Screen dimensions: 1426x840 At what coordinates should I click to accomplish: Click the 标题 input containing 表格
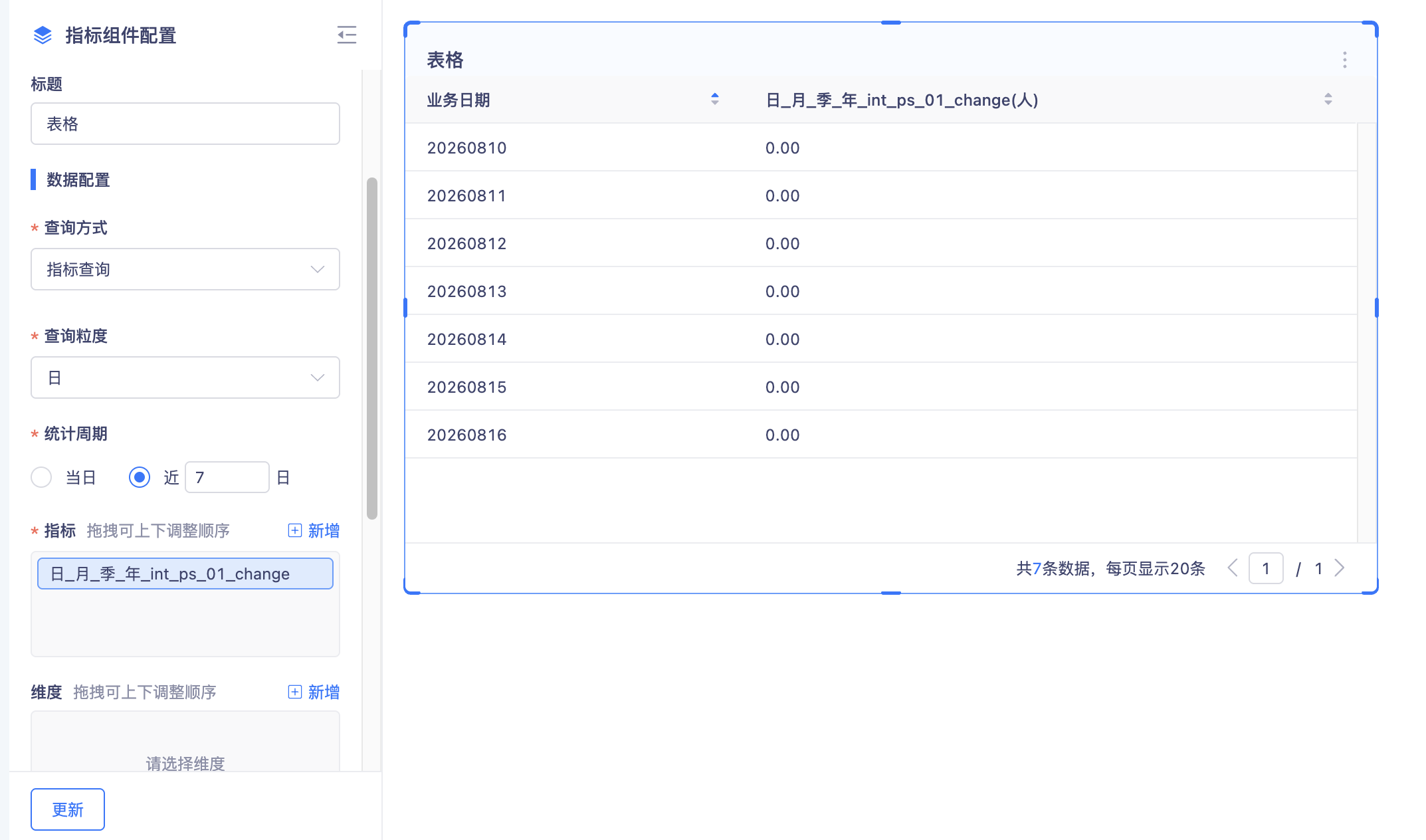tap(185, 124)
